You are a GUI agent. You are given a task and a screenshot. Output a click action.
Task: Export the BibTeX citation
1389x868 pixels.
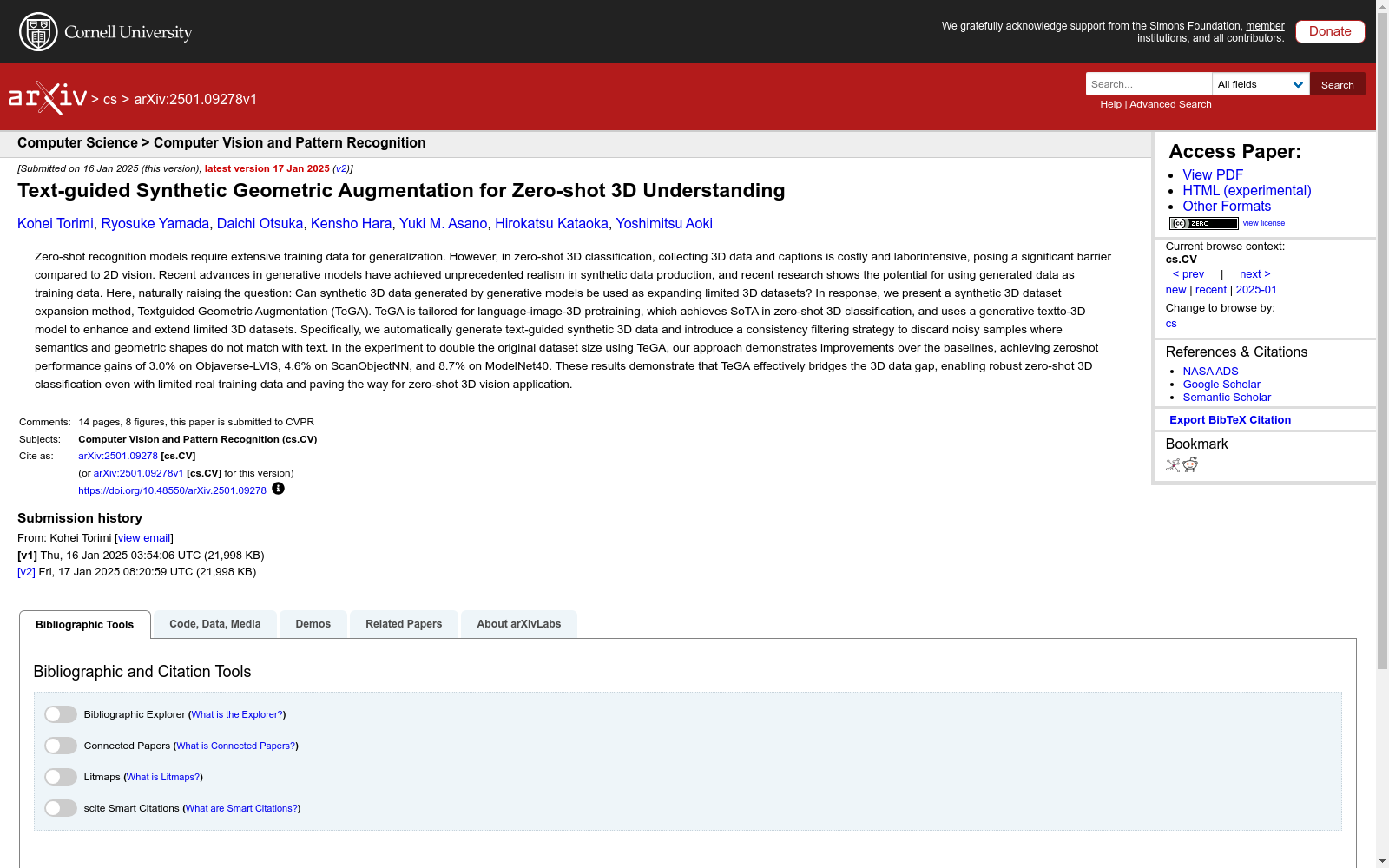tap(1230, 419)
